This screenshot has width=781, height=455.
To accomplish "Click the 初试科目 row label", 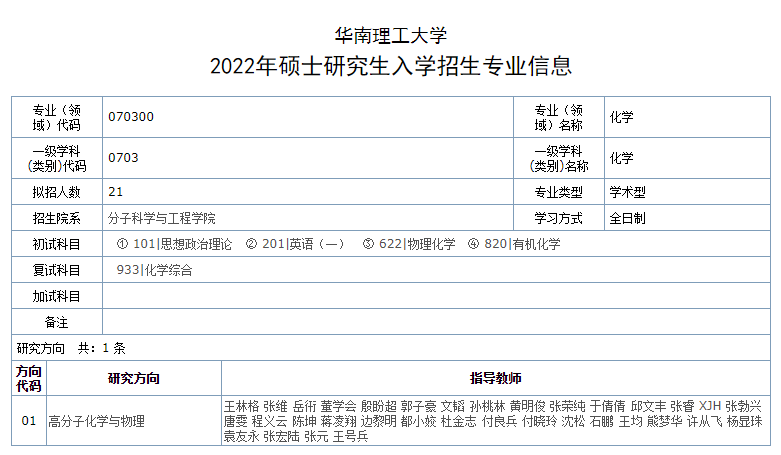I will tap(56, 244).
